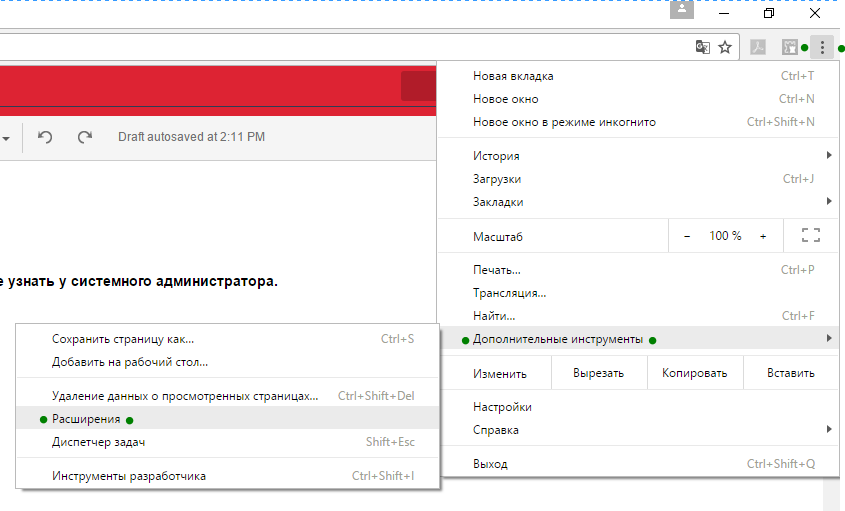Open Диспетчер задач from submenu

click(227, 442)
